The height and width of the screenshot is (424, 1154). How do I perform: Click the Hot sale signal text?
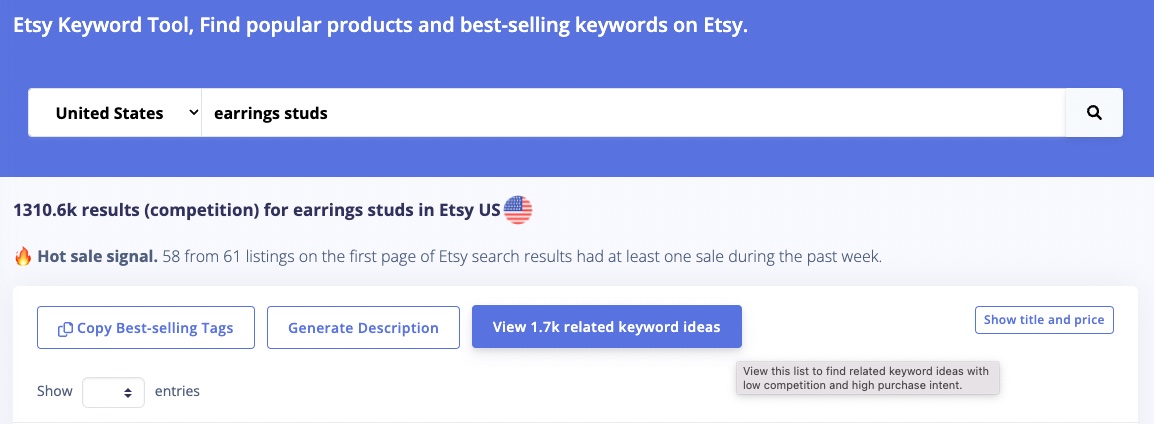[97, 257]
